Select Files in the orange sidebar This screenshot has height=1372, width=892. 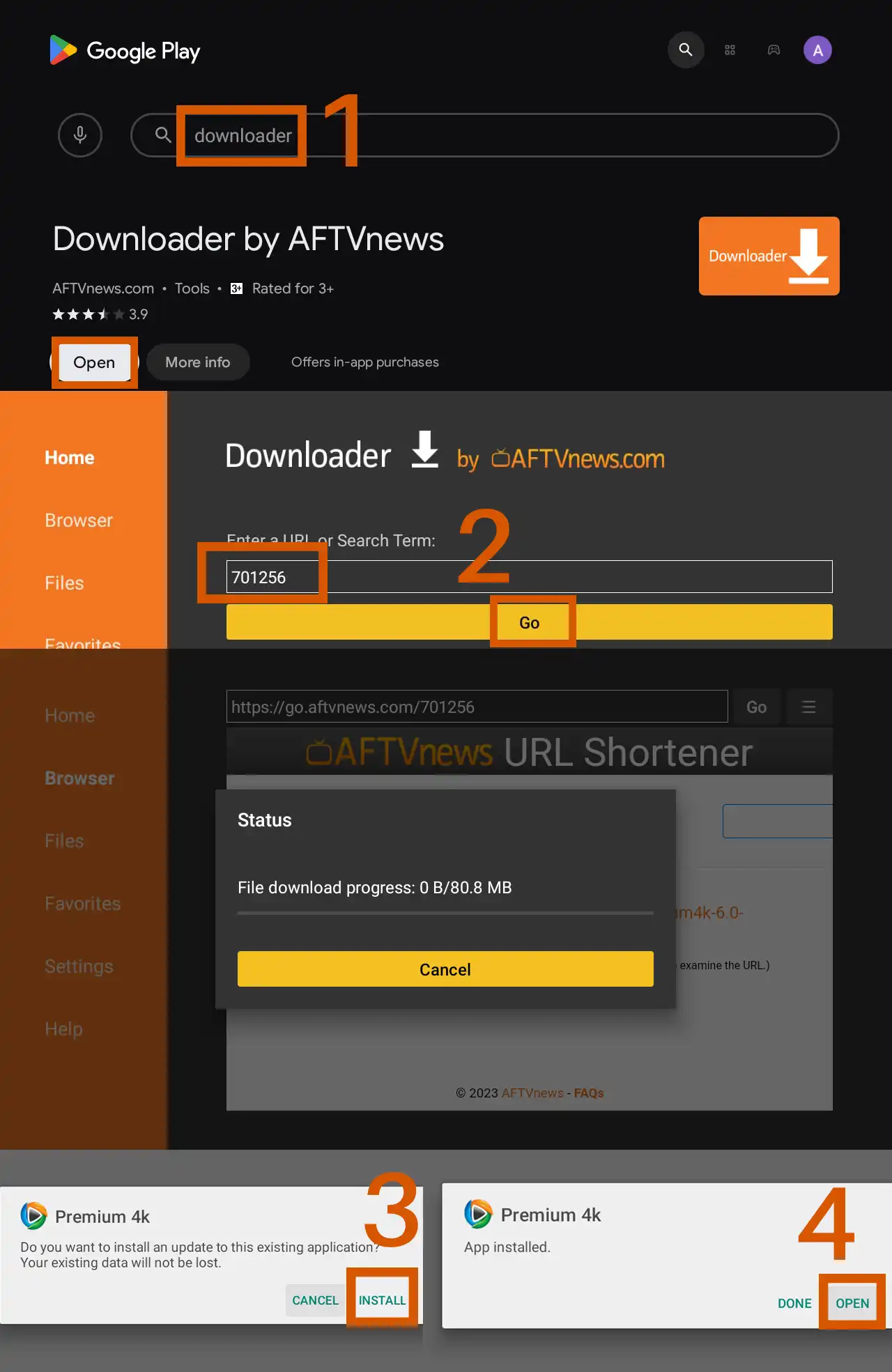click(x=64, y=583)
